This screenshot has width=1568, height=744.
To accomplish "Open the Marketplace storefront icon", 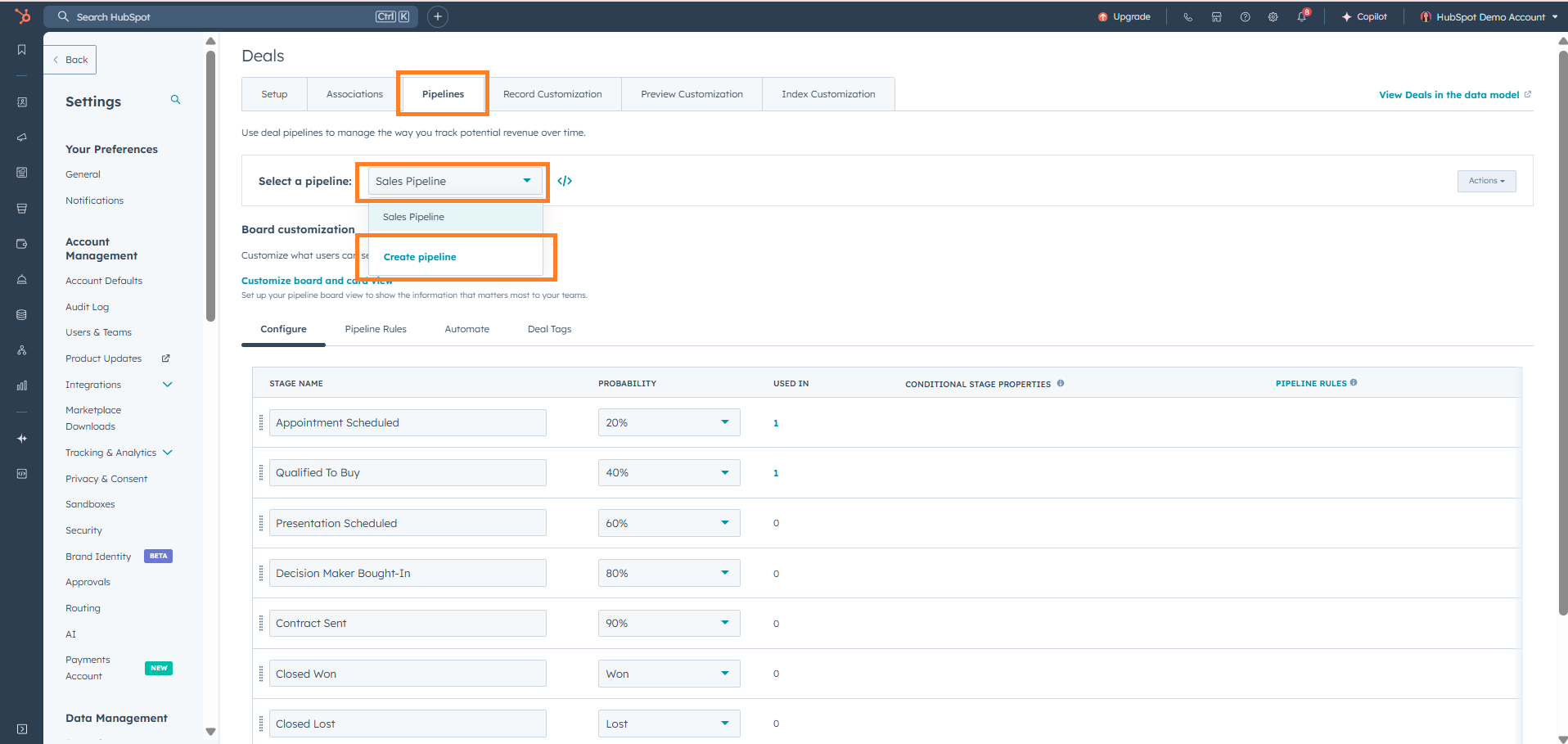I will 1216,16.
